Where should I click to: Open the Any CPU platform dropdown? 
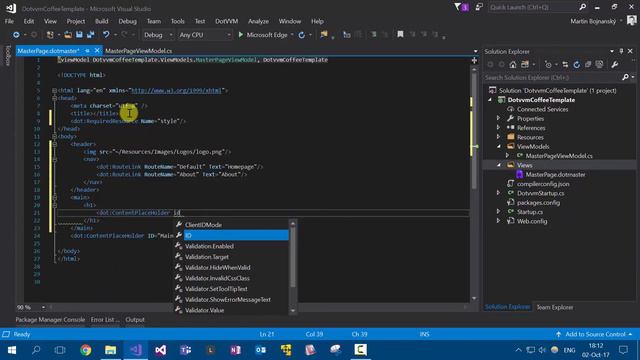pyautogui.click(x=204, y=35)
